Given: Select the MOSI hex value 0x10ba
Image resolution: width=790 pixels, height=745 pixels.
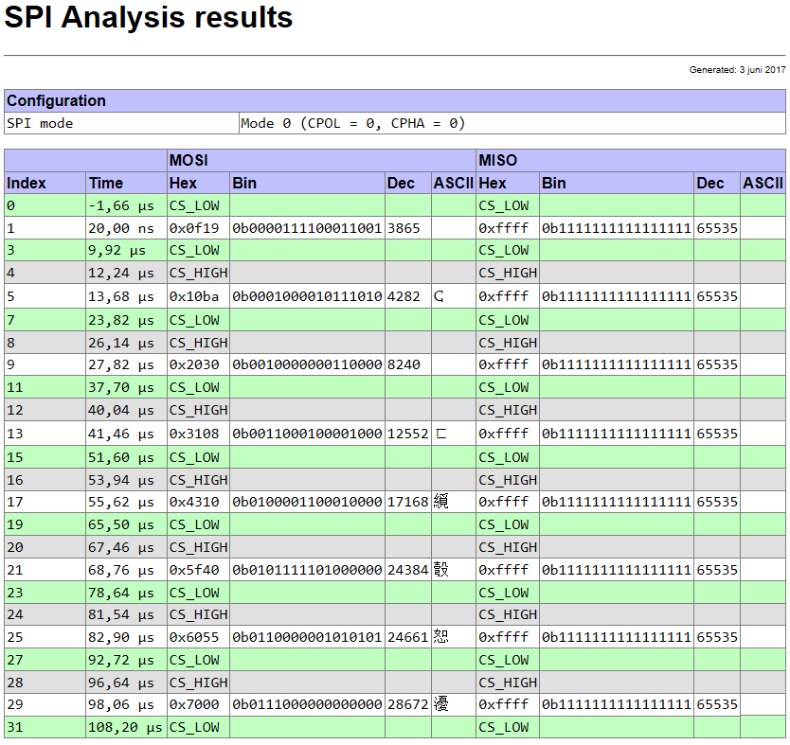Looking at the screenshot, I should tap(192, 297).
